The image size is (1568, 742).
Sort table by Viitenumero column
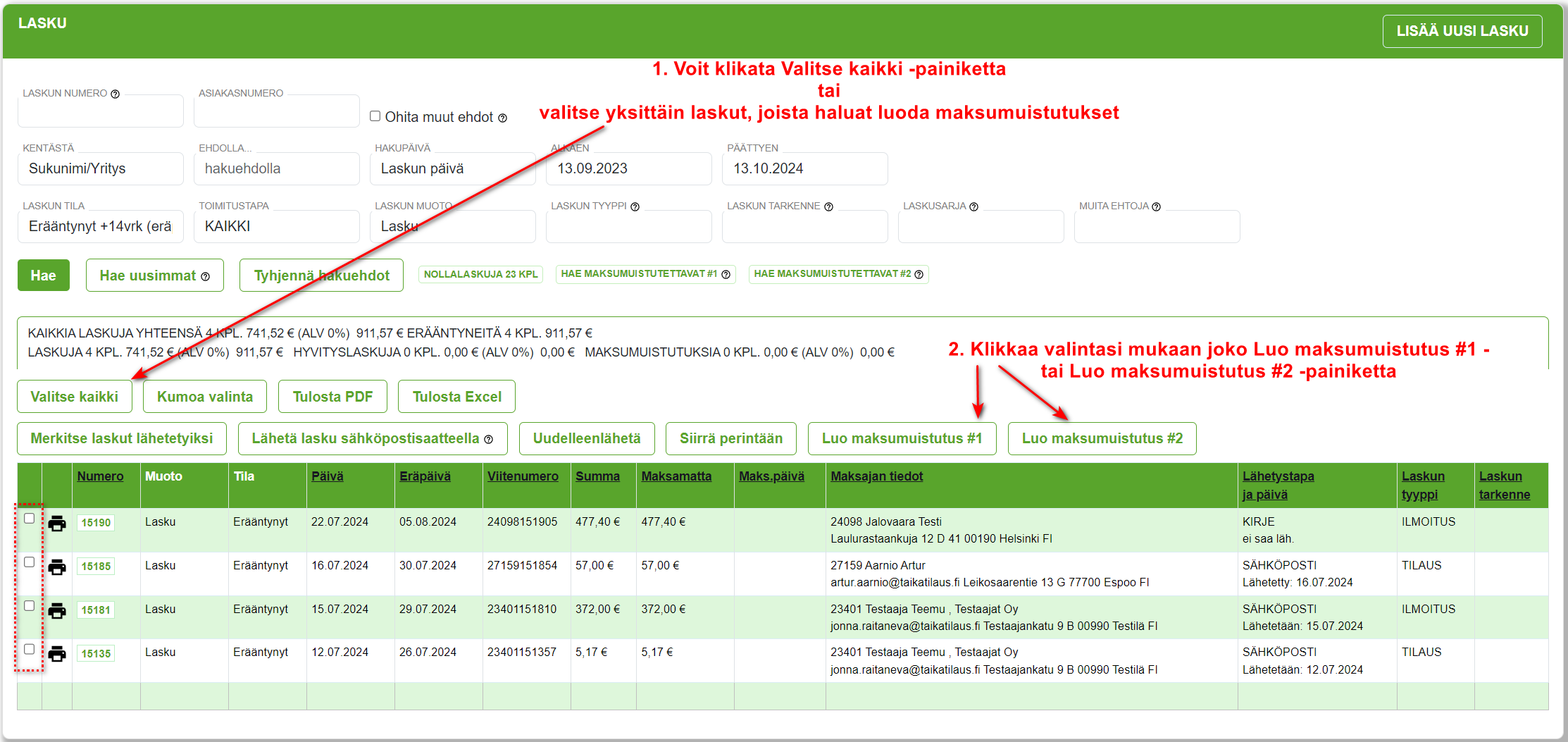[x=523, y=476]
